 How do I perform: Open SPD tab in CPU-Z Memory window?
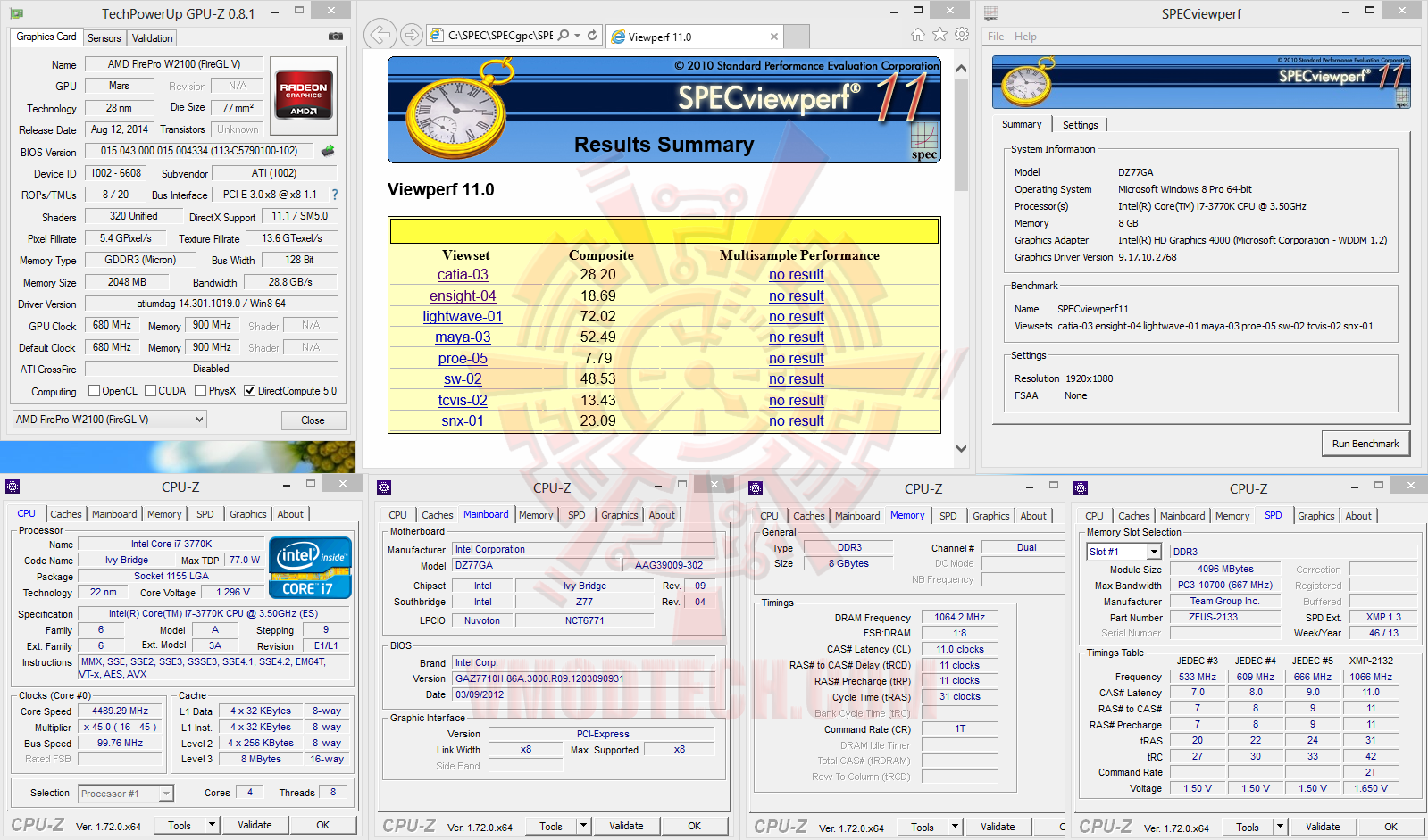(x=948, y=516)
